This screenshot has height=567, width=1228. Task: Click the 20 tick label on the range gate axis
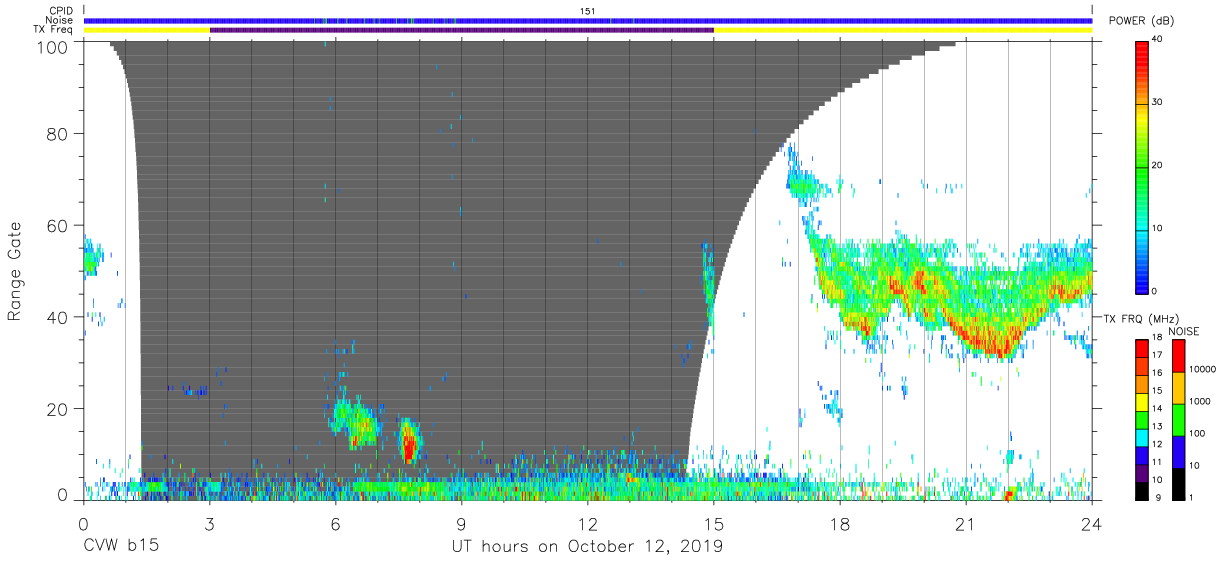point(58,409)
